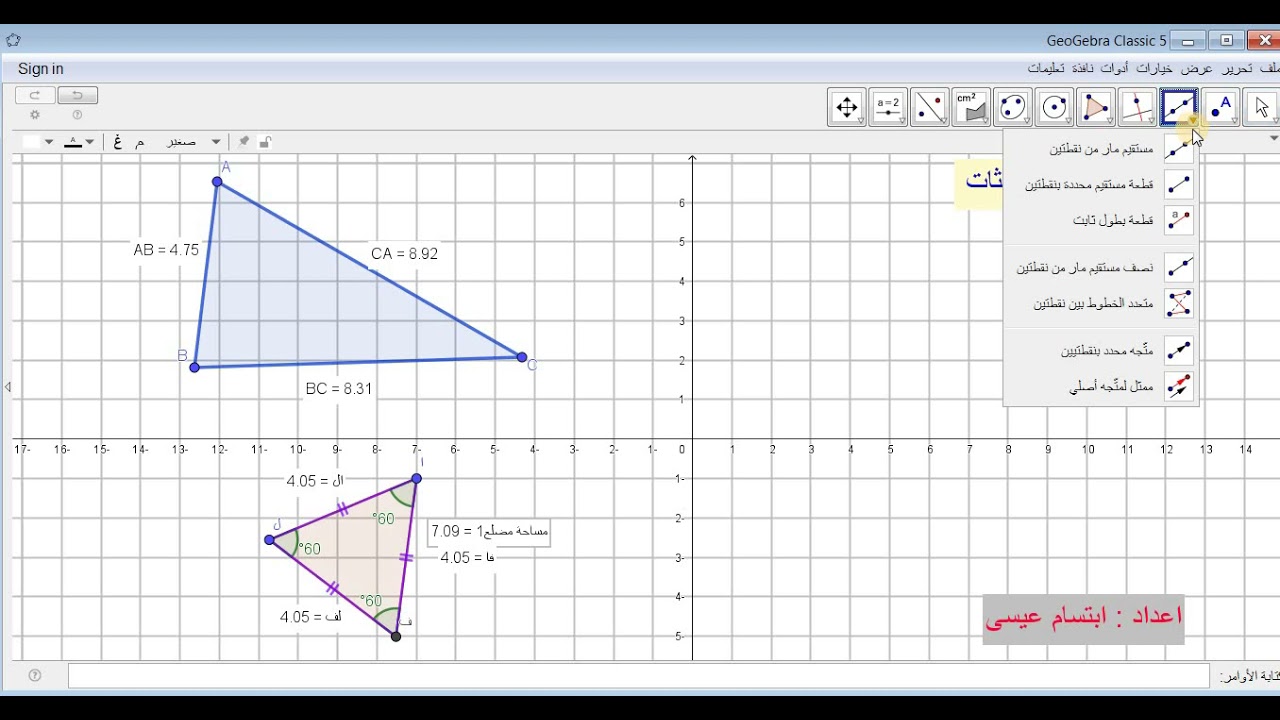Click help icon beside input bar

pyautogui.click(x=35, y=675)
